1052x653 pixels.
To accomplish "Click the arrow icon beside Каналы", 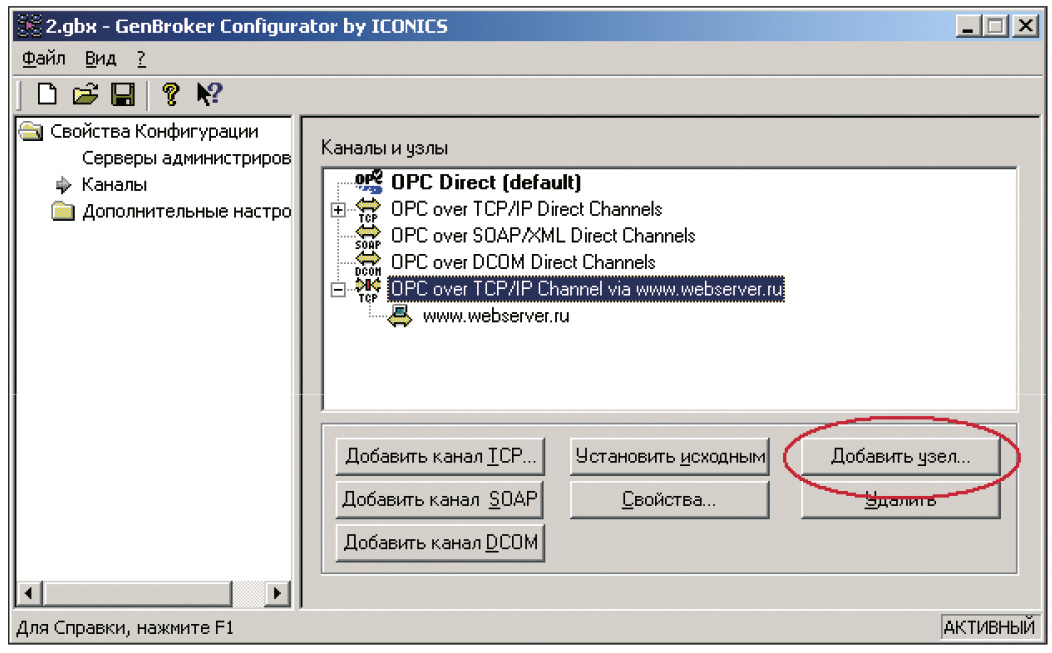I will [x=63, y=185].
